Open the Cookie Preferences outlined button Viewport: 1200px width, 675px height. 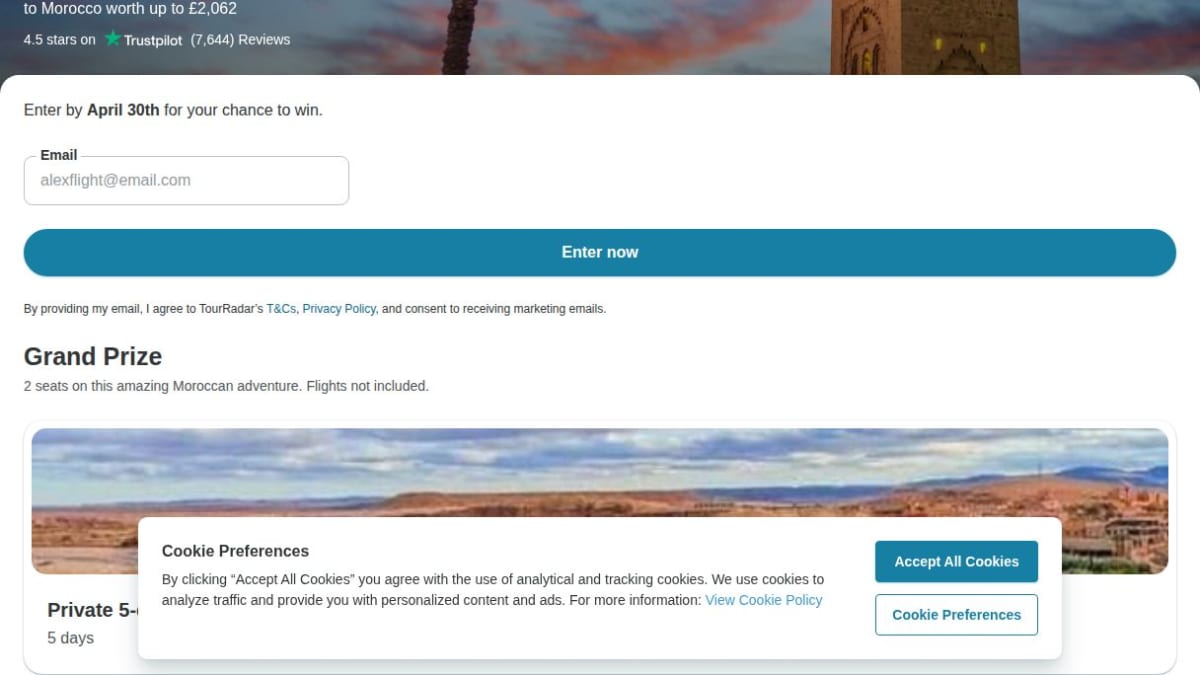coord(956,615)
